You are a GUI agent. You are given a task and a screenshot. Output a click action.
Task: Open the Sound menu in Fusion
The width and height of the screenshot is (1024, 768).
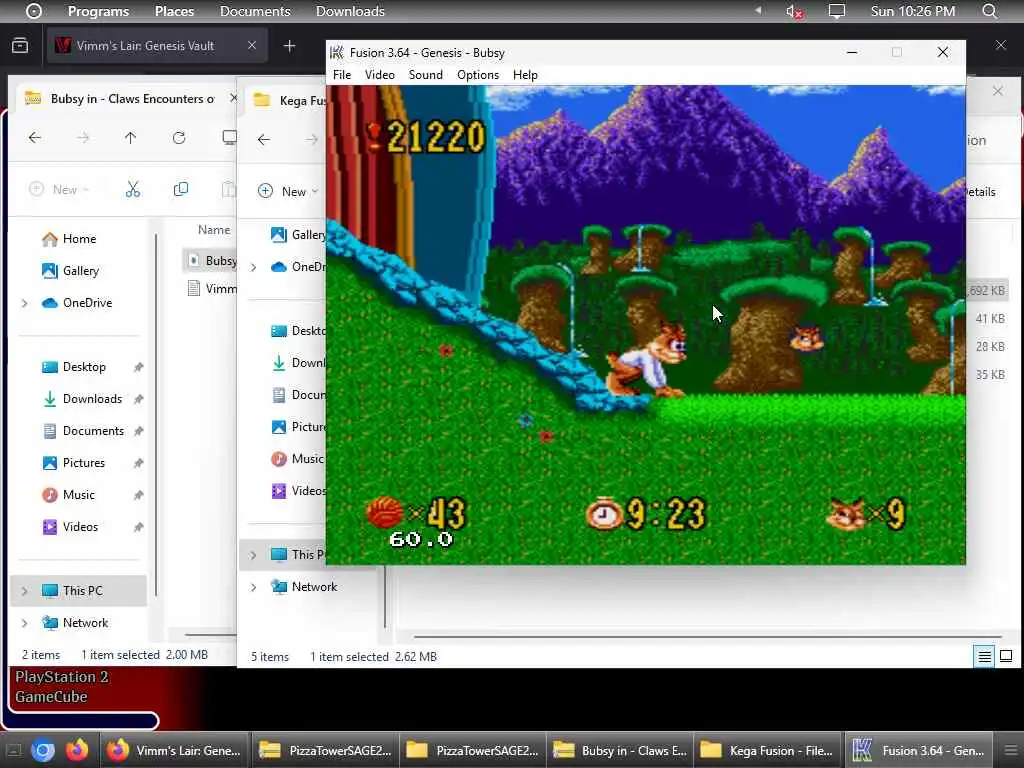pyautogui.click(x=425, y=74)
